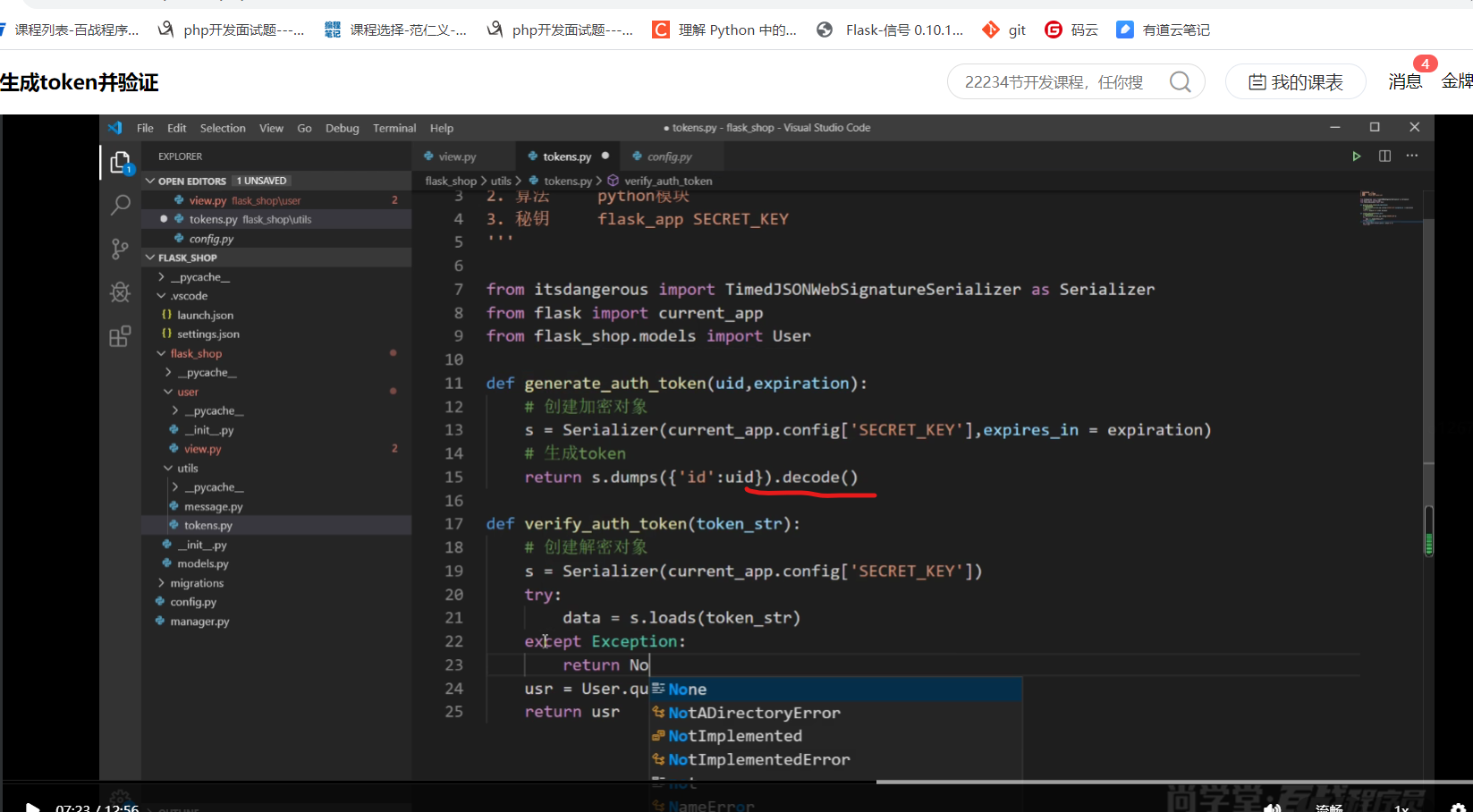Open the File menu
The width and height of the screenshot is (1473, 812).
(145, 128)
